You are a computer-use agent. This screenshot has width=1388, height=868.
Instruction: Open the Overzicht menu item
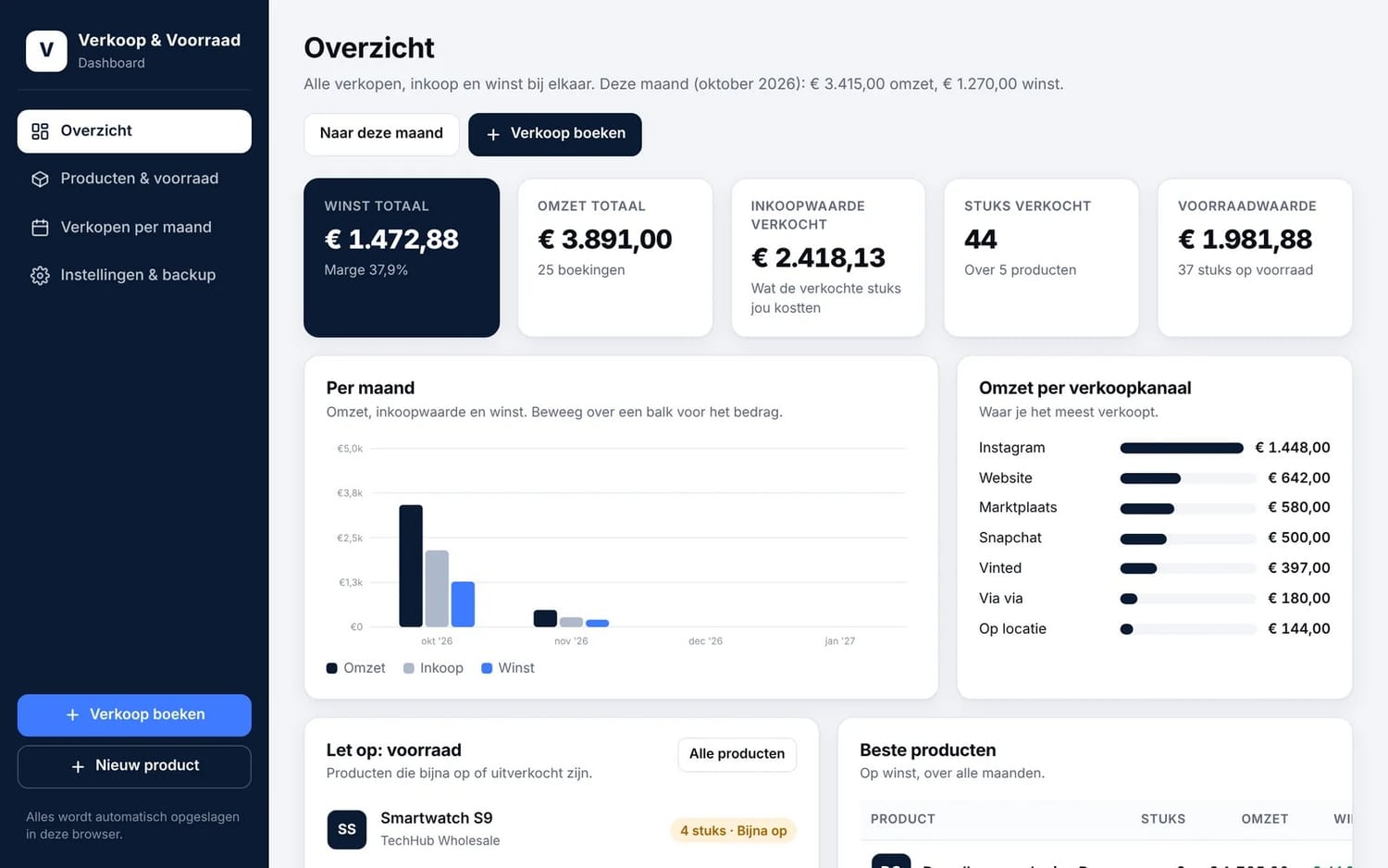[x=134, y=131]
